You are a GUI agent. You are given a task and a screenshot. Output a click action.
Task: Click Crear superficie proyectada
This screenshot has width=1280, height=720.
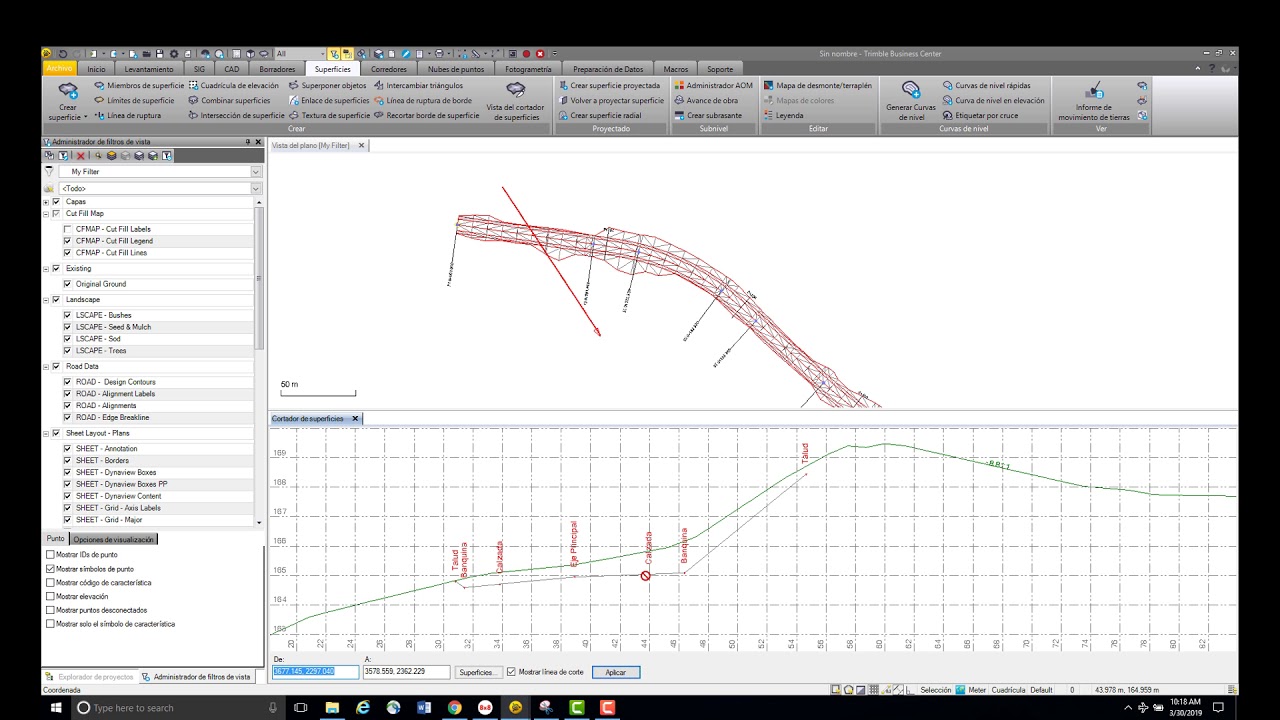(609, 86)
